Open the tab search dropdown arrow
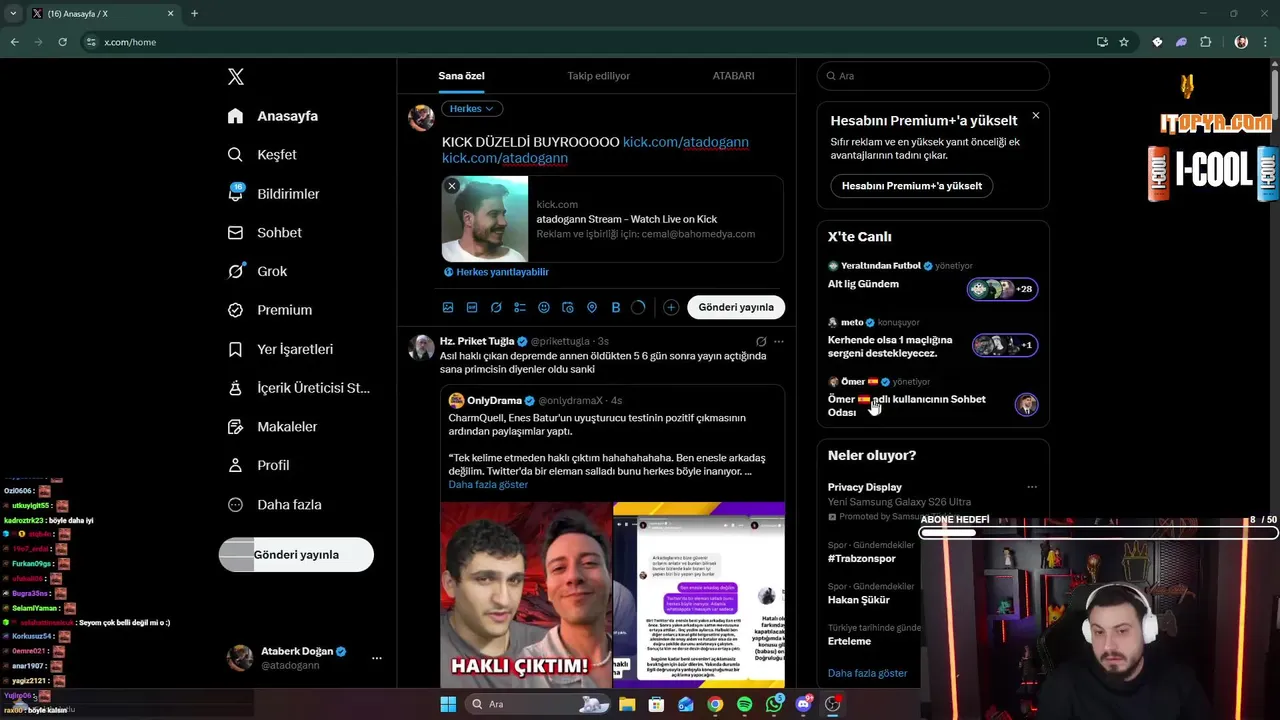The image size is (1280, 720). click(x=13, y=14)
